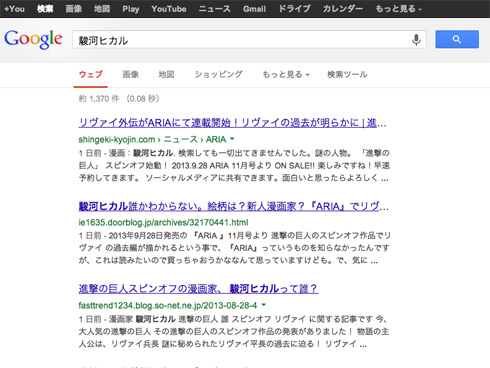
Task: Open +You in the top bar
Action: (x=14, y=9)
